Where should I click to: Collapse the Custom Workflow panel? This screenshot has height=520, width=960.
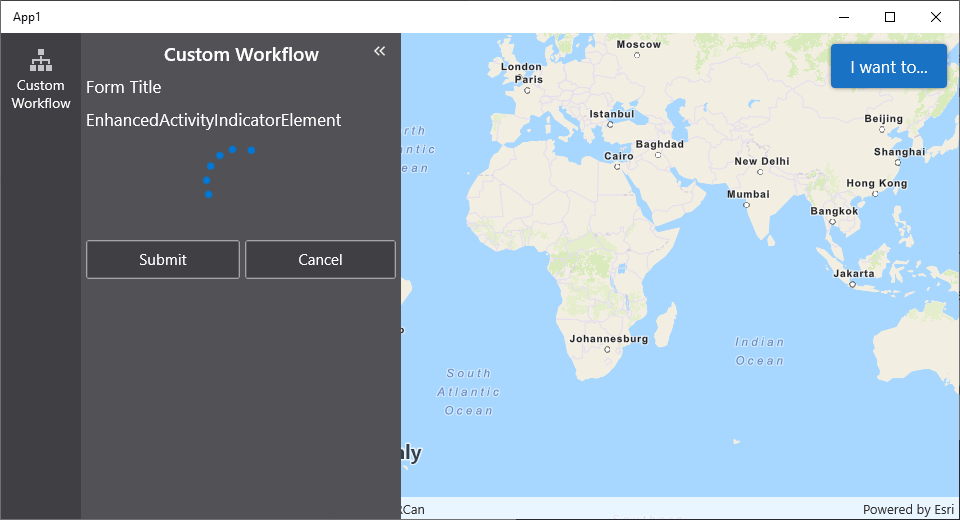click(x=379, y=51)
